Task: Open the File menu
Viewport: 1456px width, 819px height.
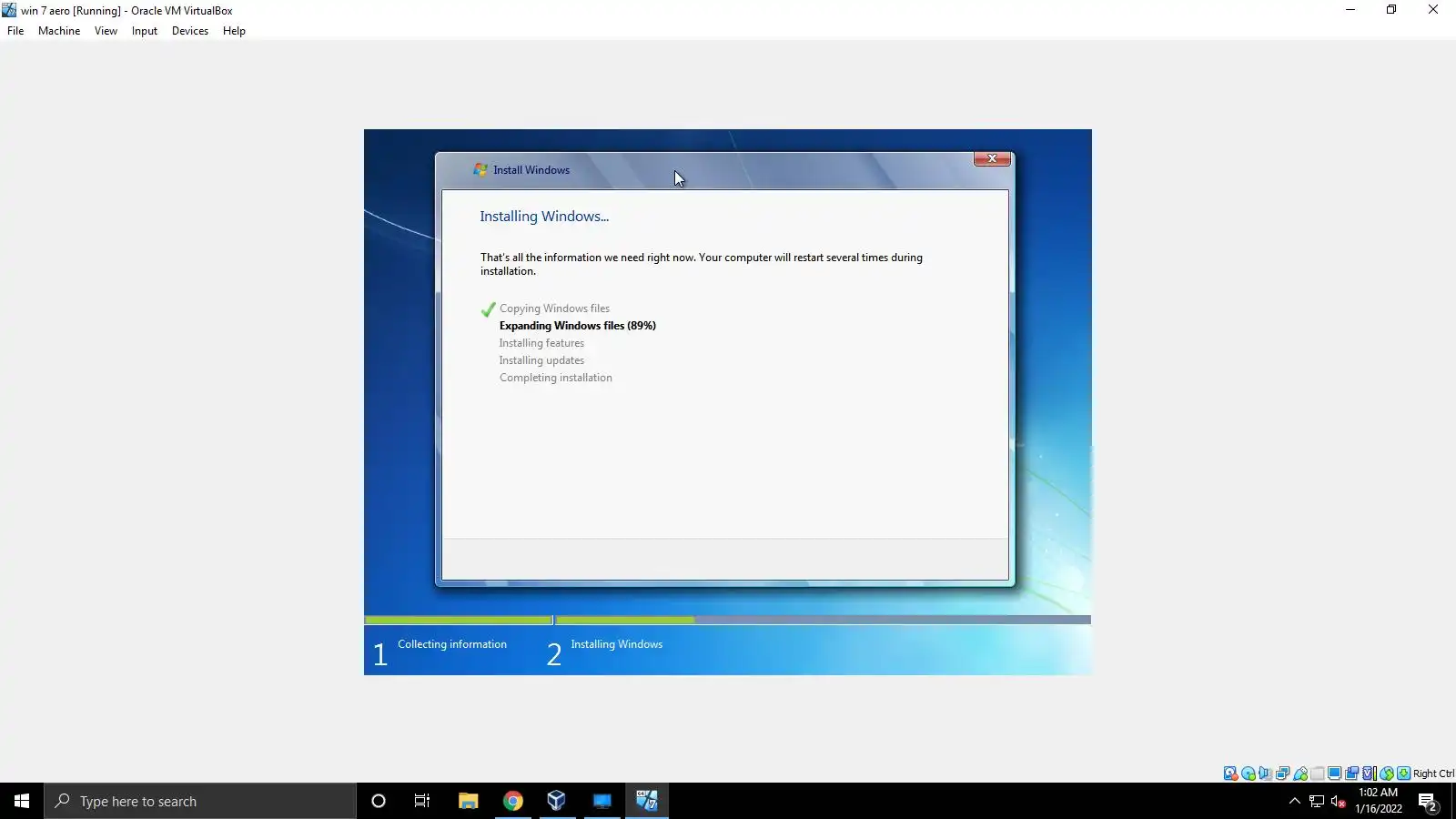Action: click(15, 31)
